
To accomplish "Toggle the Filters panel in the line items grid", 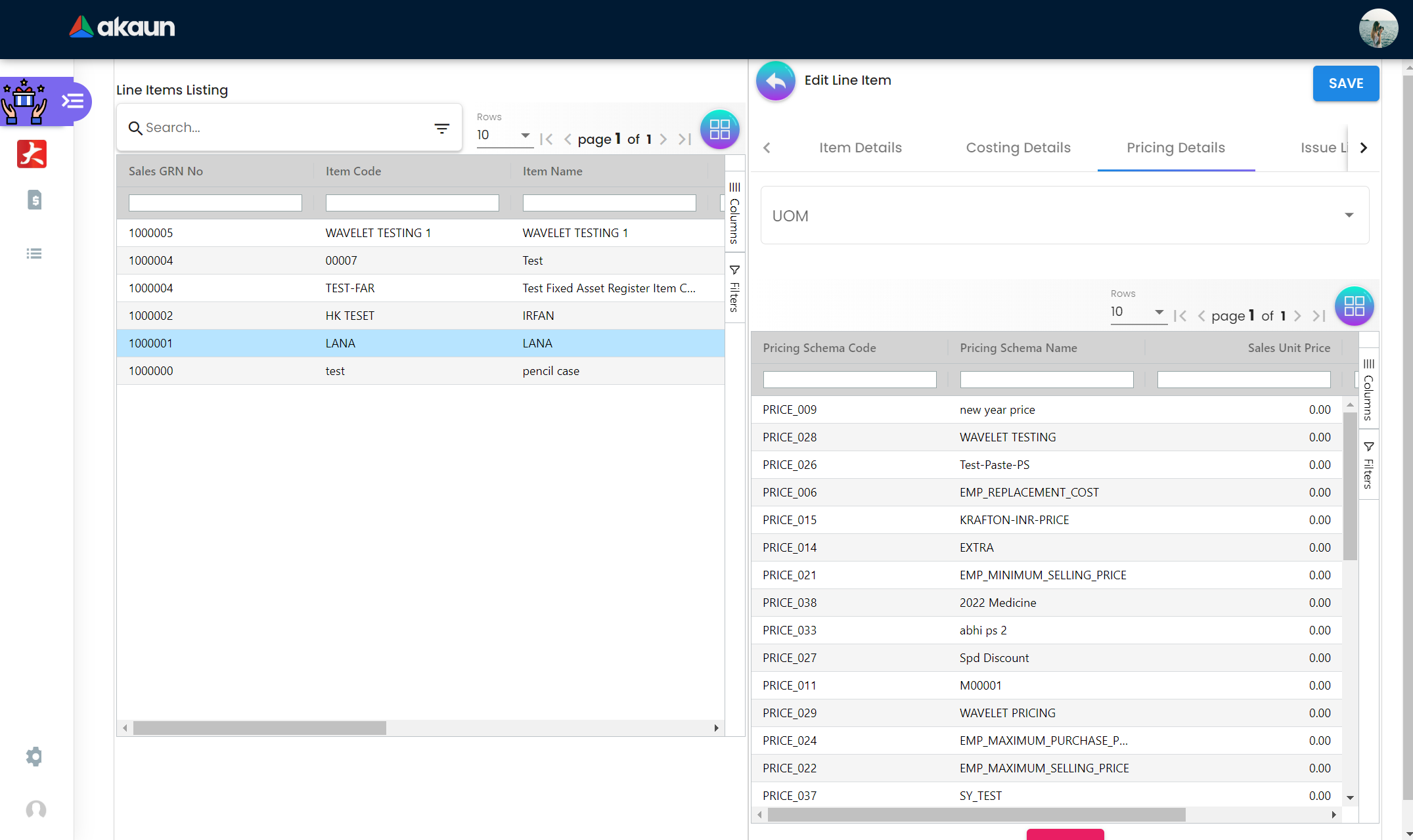I will [x=734, y=288].
